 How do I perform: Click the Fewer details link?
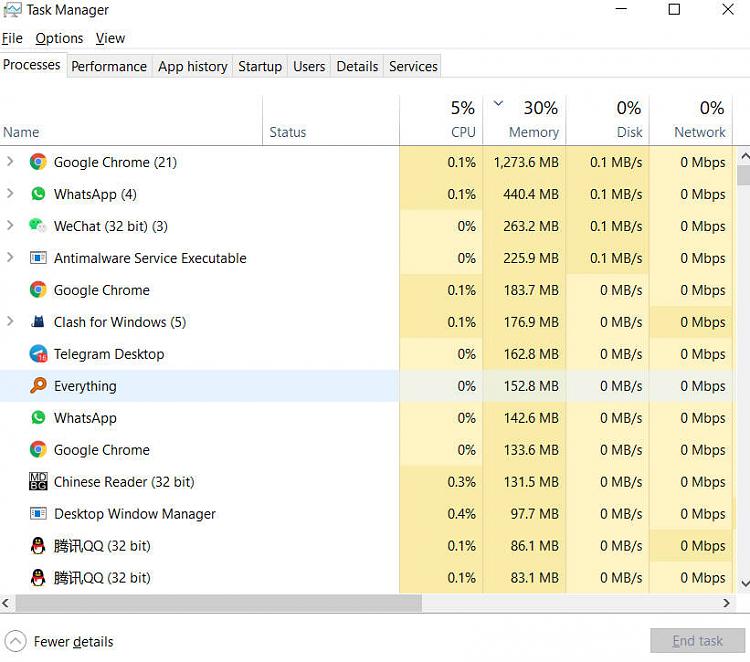coord(74,641)
